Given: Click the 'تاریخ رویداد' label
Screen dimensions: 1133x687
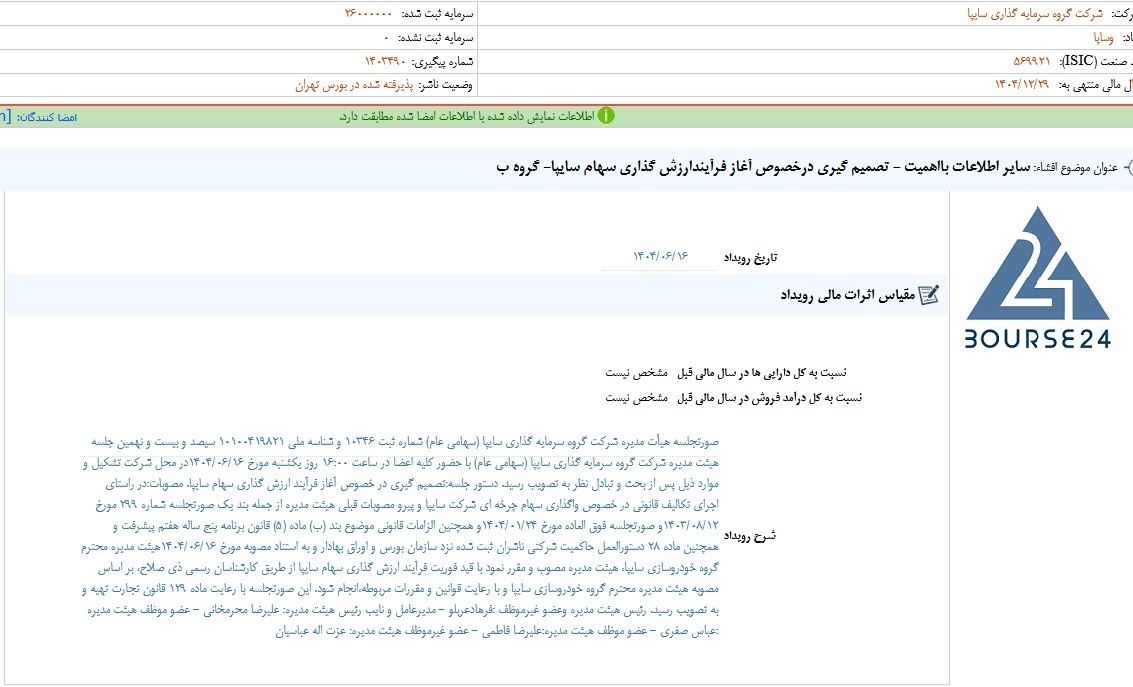Looking at the screenshot, I should (x=751, y=258).
